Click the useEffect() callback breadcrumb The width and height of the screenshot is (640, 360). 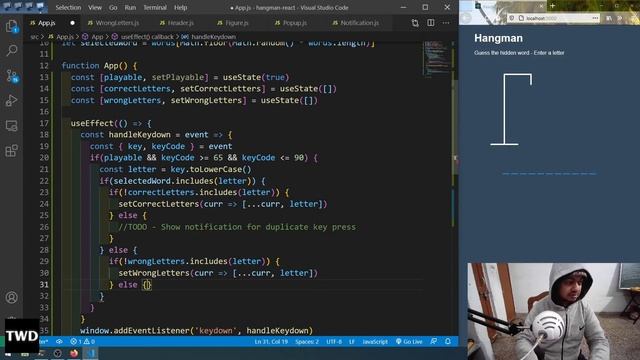point(143,37)
